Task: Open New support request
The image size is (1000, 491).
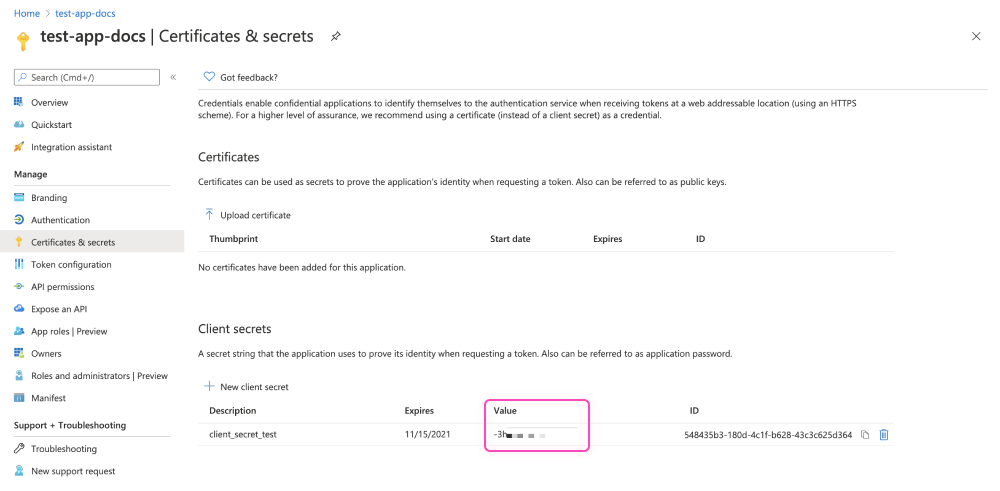Action: (x=73, y=471)
